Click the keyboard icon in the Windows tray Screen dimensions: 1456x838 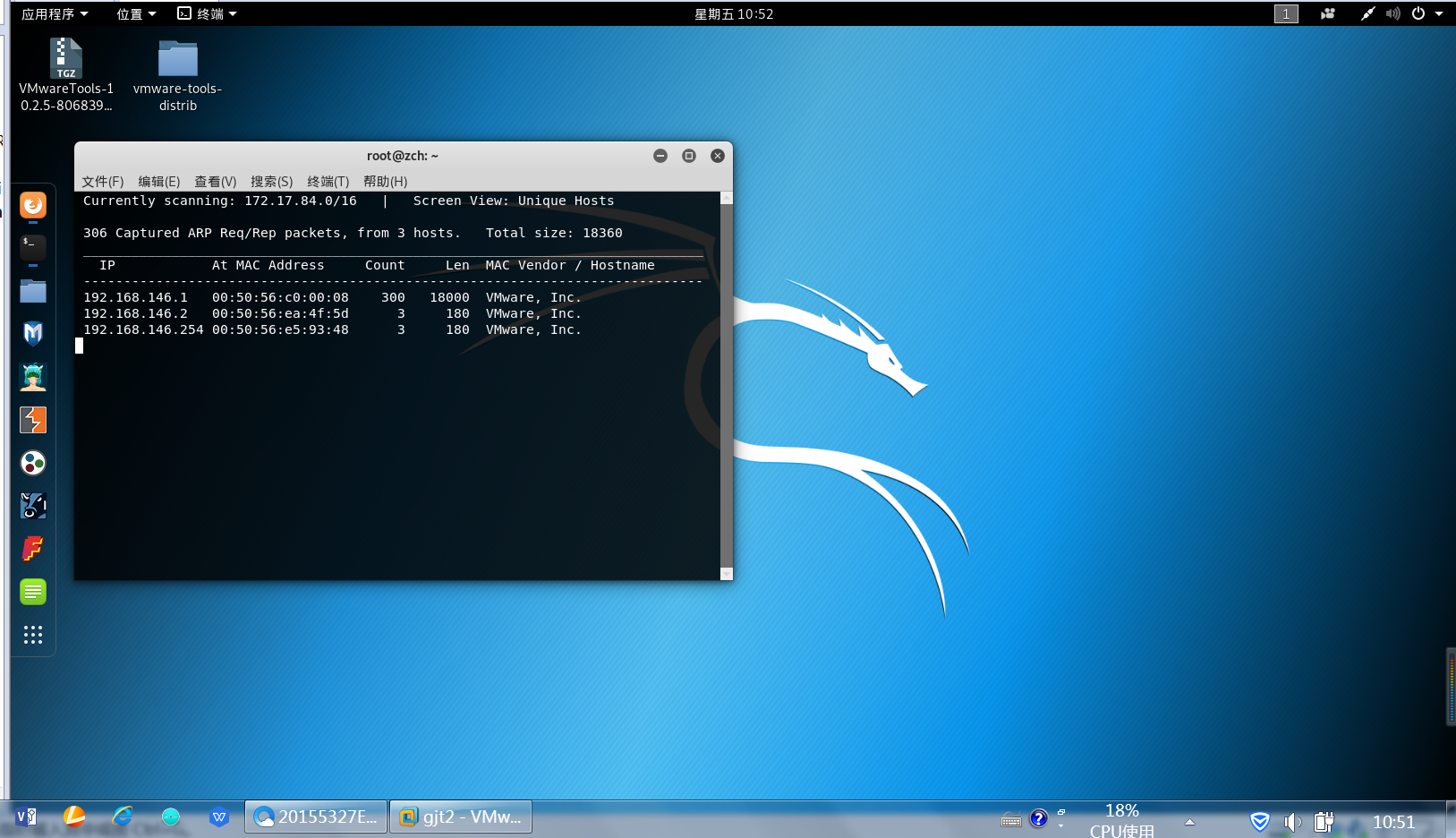point(1011,820)
